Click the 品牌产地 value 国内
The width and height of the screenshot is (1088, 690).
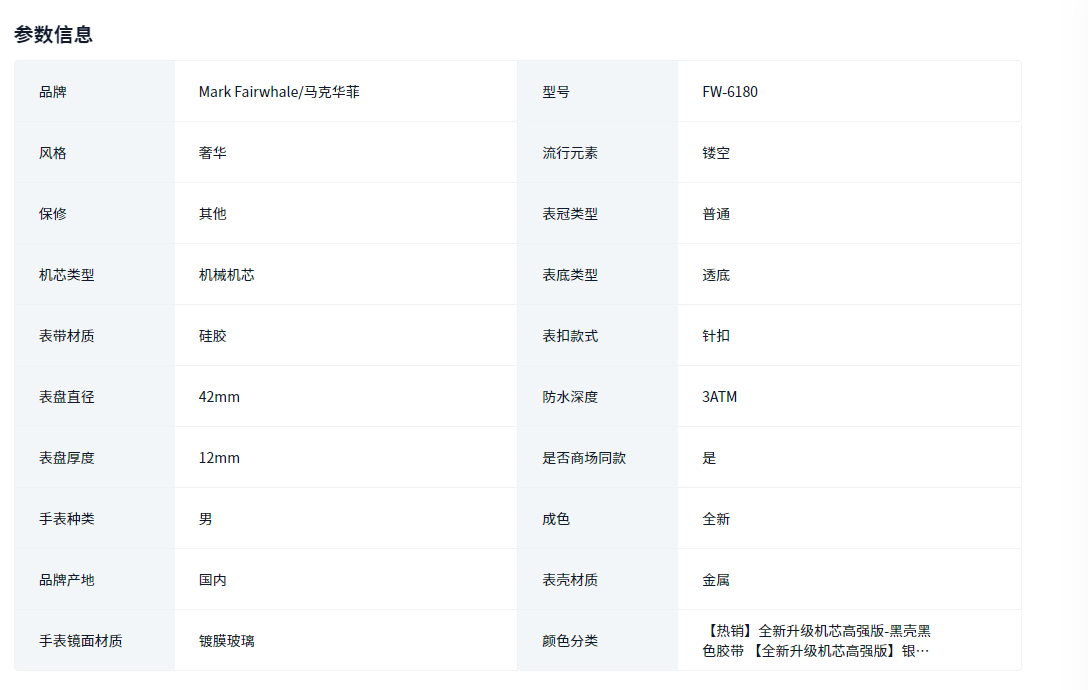click(x=212, y=580)
